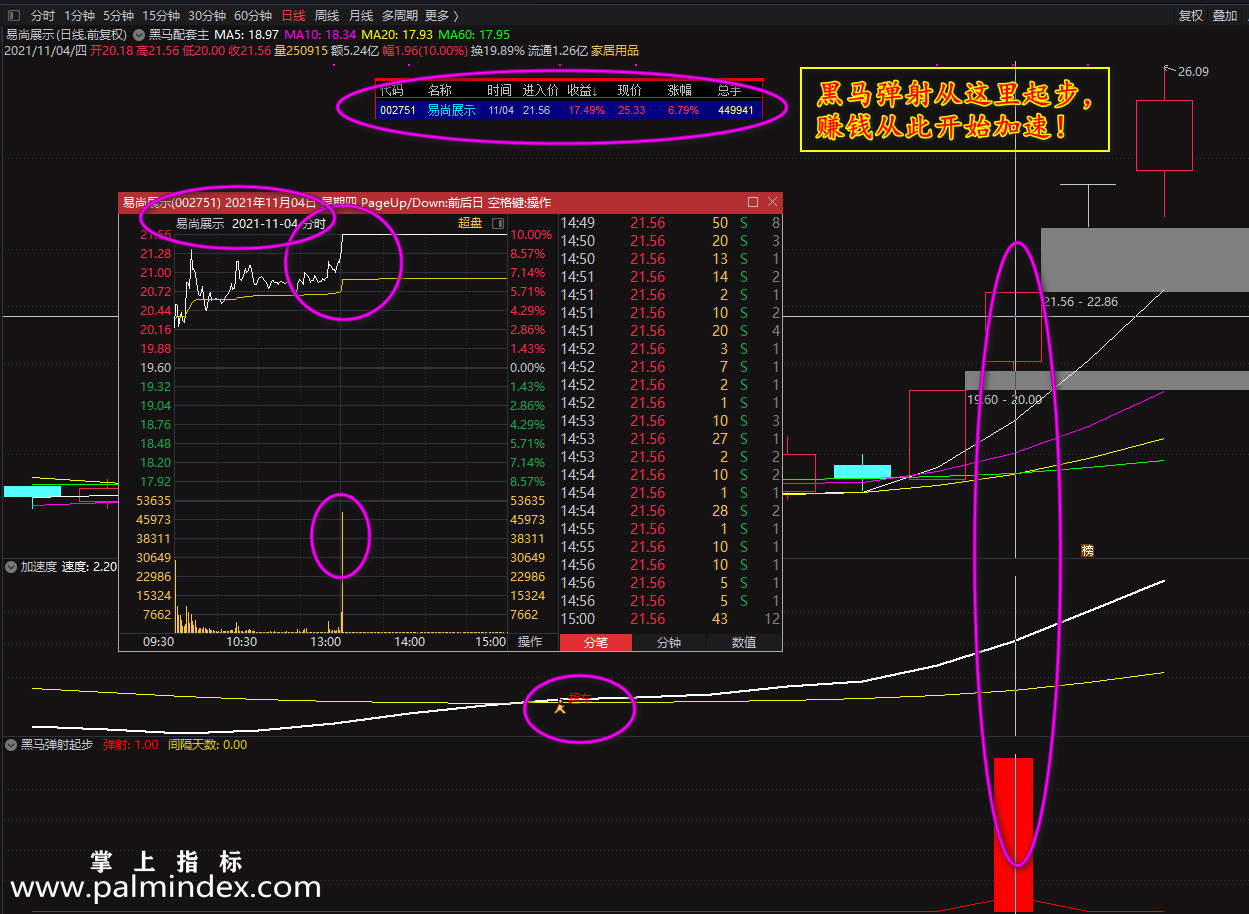Select the 5分钟 period tab

pyautogui.click(x=118, y=16)
